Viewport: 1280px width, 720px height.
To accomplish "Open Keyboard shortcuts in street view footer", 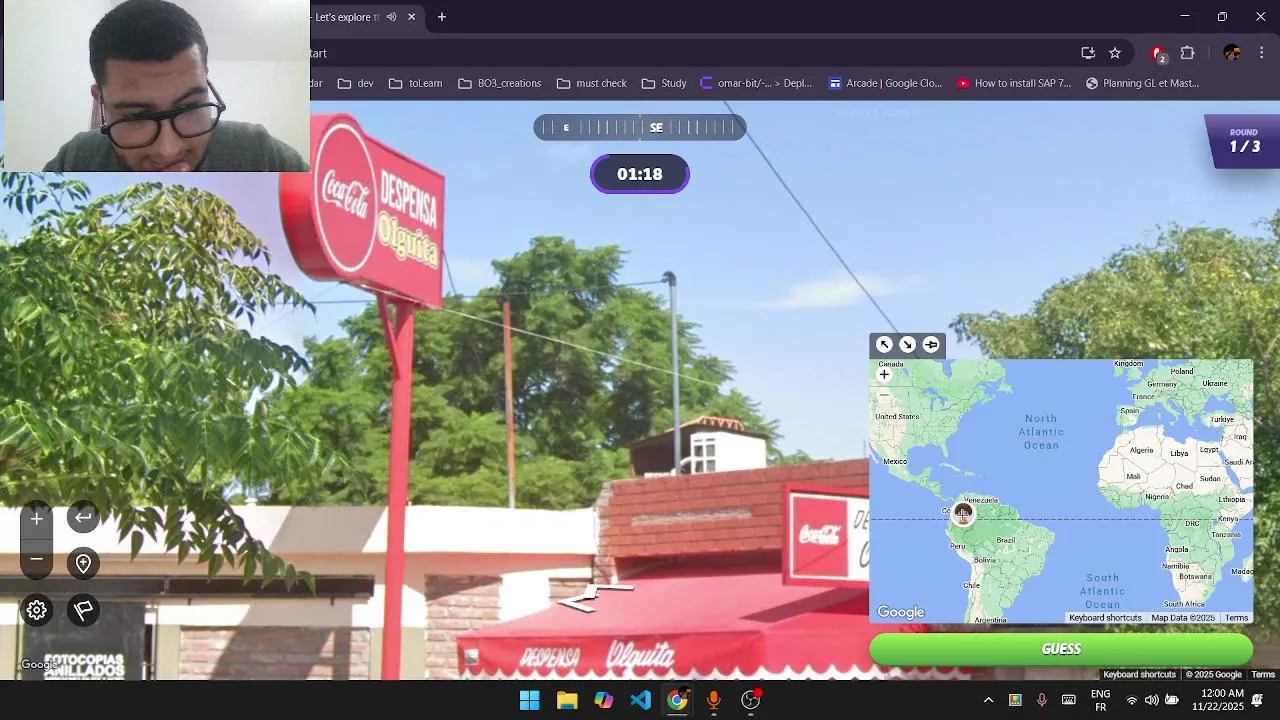I will click(1139, 674).
